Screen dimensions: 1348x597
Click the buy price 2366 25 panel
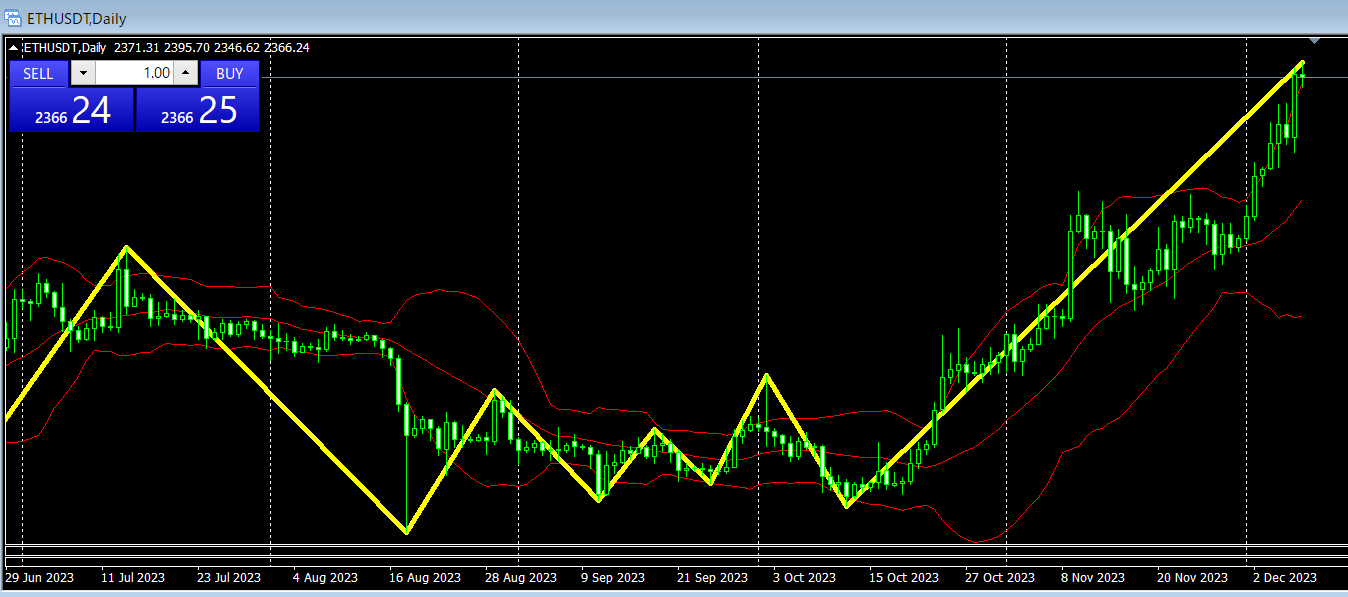(197, 110)
